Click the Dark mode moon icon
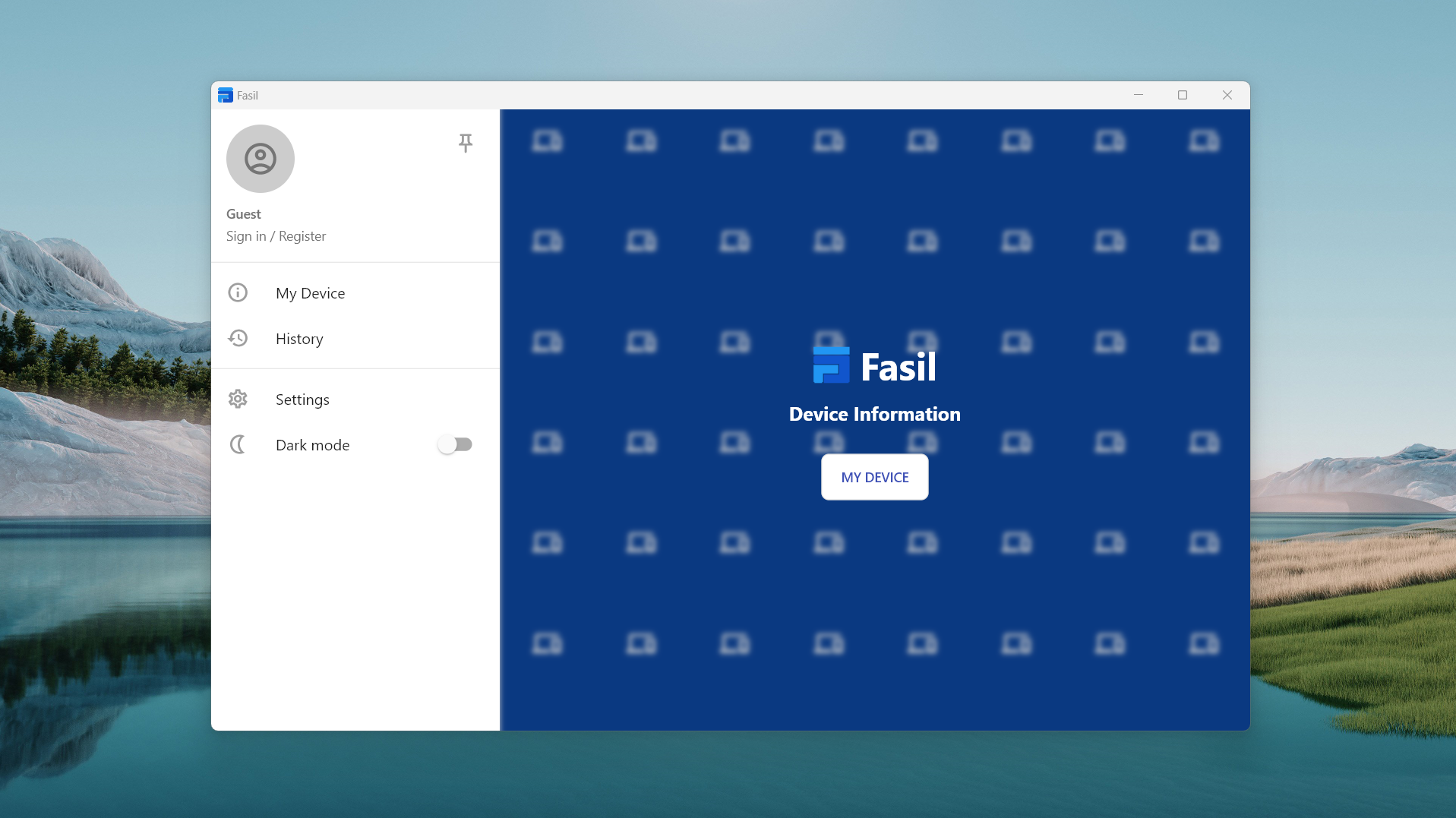Viewport: 1456px width, 818px height. [238, 444]
